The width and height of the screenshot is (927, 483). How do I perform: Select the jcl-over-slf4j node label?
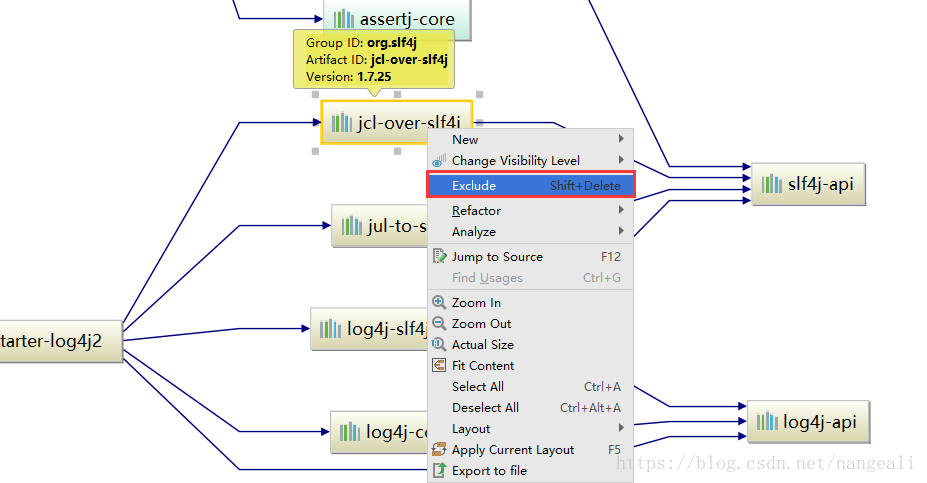409,123
